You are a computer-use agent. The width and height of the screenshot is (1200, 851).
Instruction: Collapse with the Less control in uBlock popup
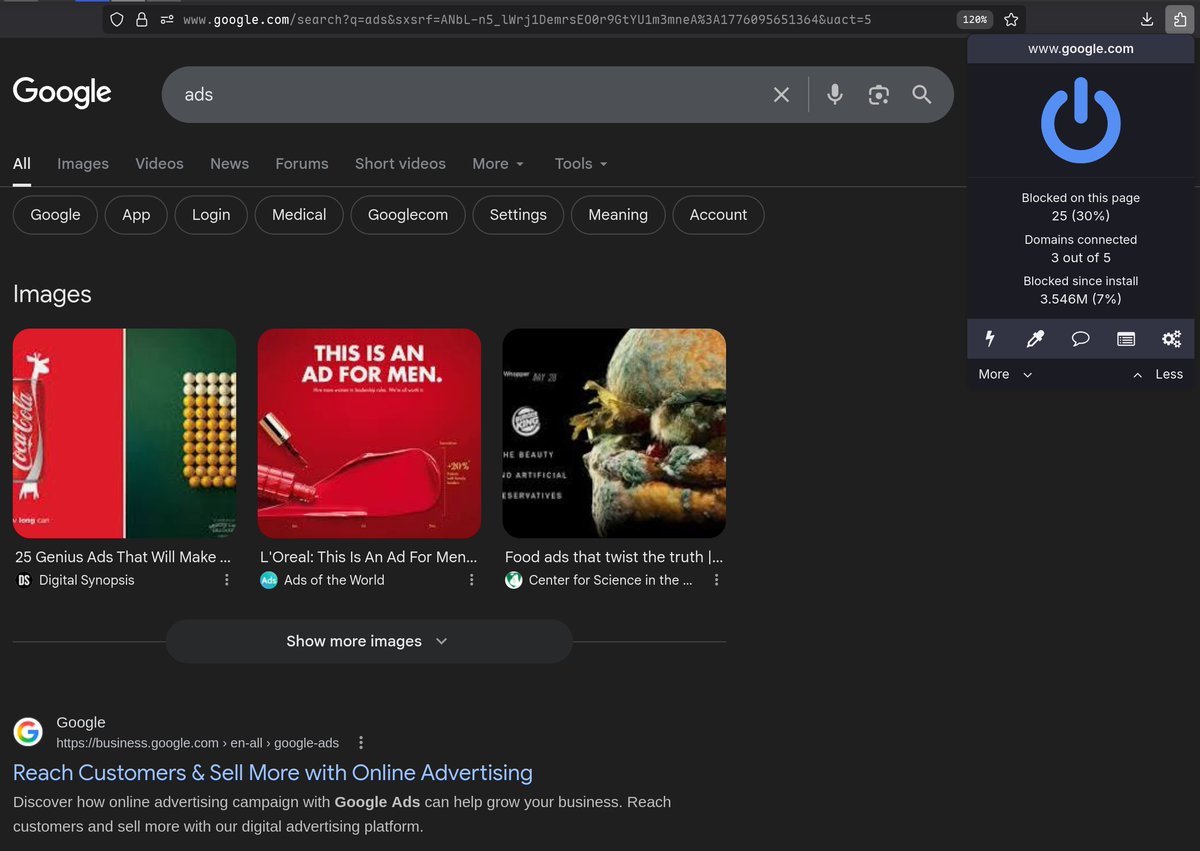pos(1158,374)
